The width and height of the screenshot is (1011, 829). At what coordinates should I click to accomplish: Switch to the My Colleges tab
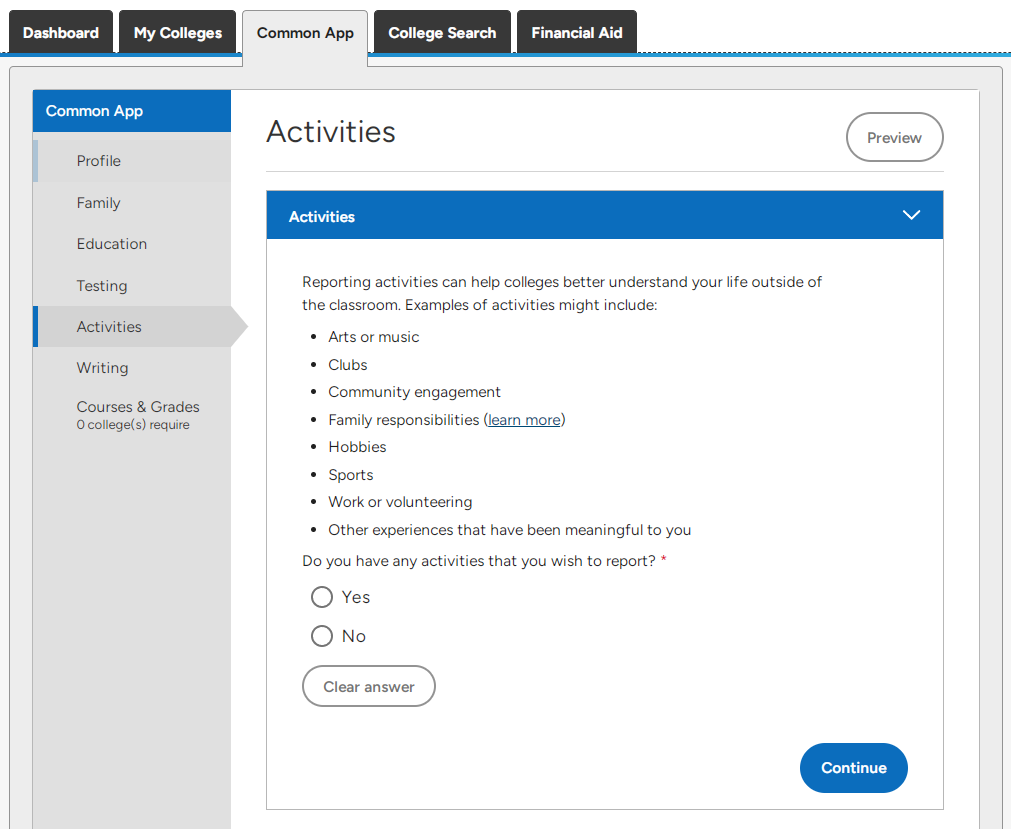coord(177,32)
